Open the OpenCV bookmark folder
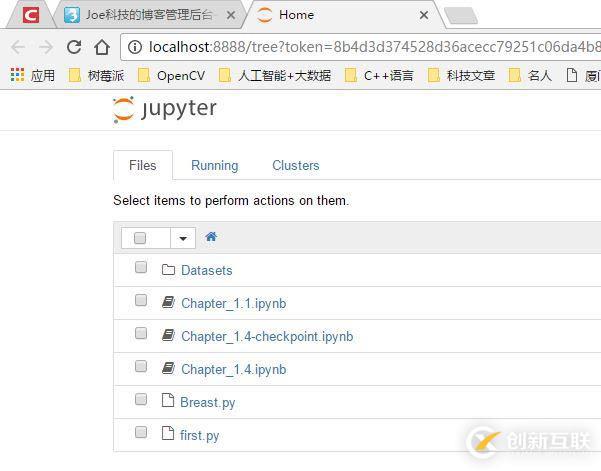The height and width of the screenshot is (471, 601). point(171,75)
